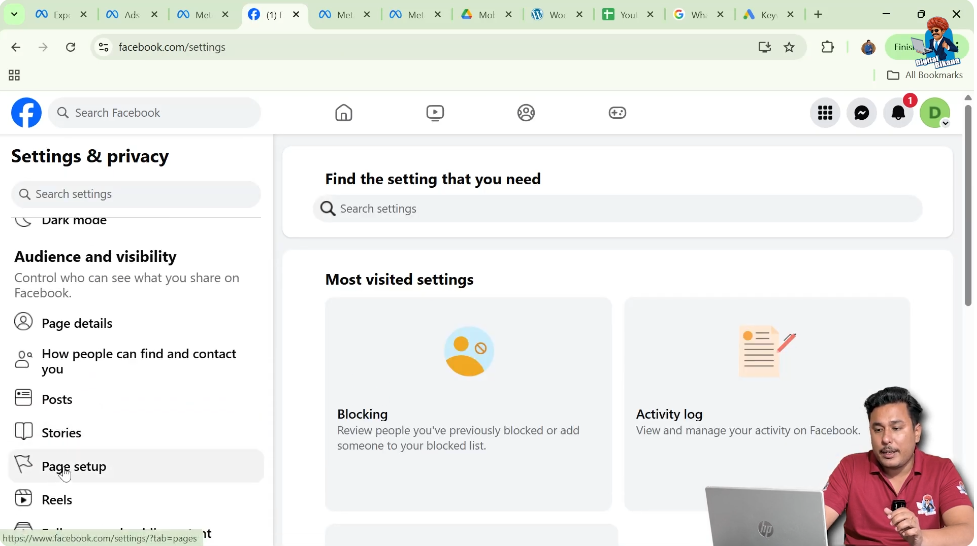Open the Home feed icon
This screenshot has height=546, width=977.
coord(343,113)
